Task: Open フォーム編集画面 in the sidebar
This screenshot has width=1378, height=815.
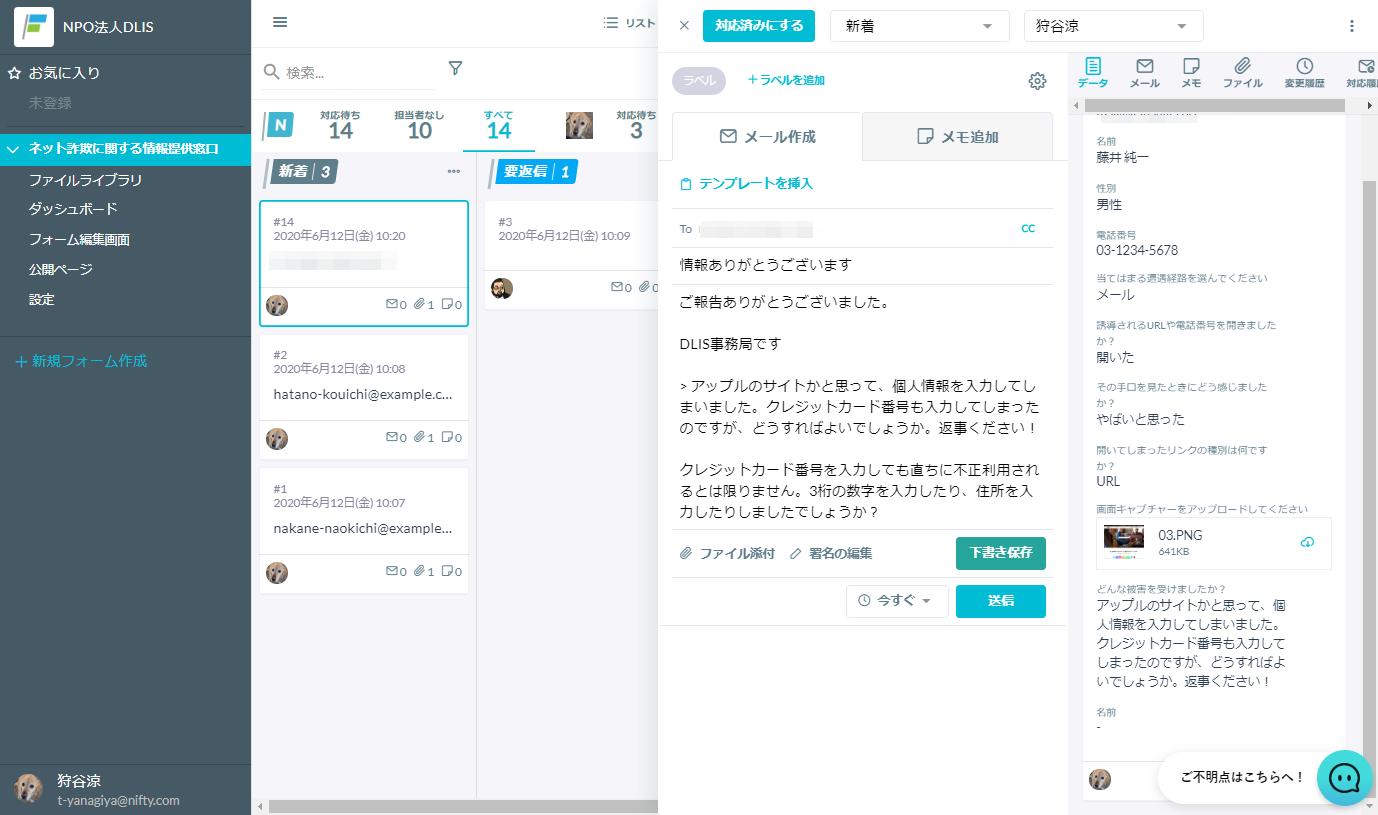Action: click(x=79, y=240)
